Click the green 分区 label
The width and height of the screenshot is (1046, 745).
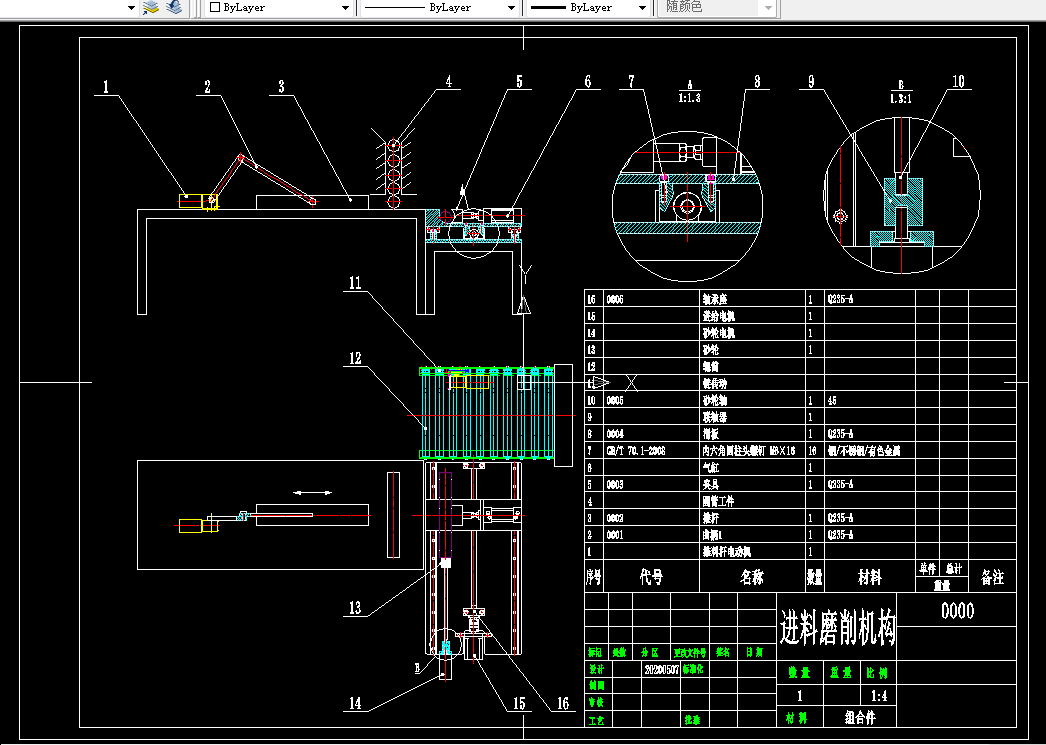[x=649, y=653]
